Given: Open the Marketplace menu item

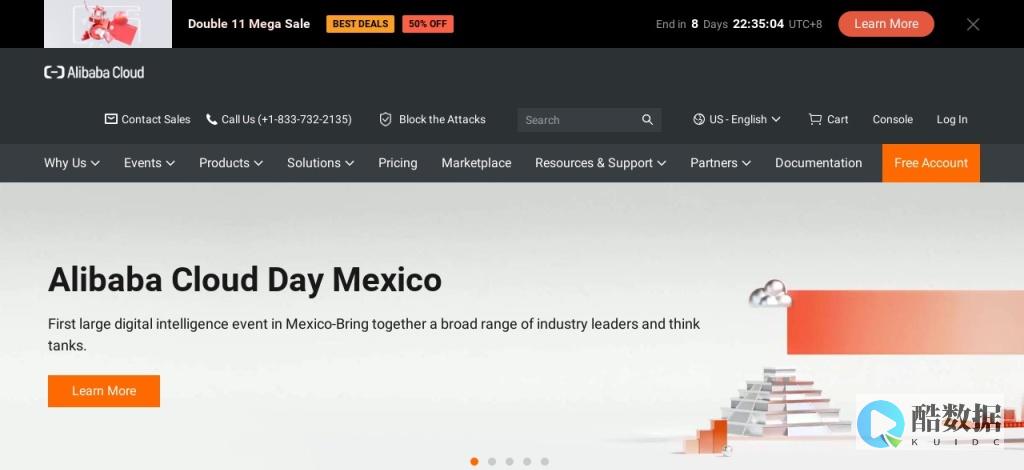Looking at the screenshot, I should pyautogui.click(x=476, y=163).
